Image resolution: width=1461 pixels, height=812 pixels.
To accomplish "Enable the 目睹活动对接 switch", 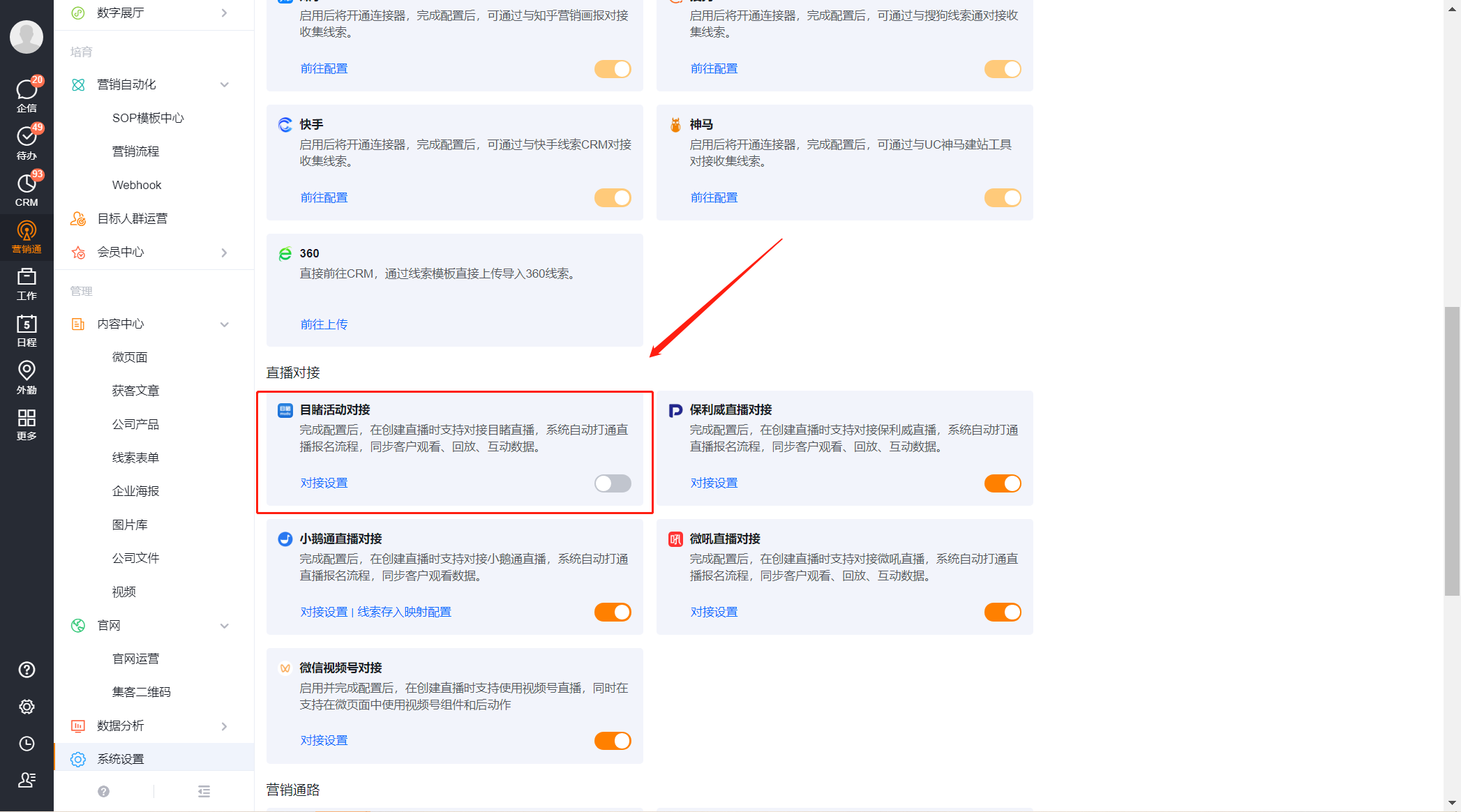I will coord(613,483).
